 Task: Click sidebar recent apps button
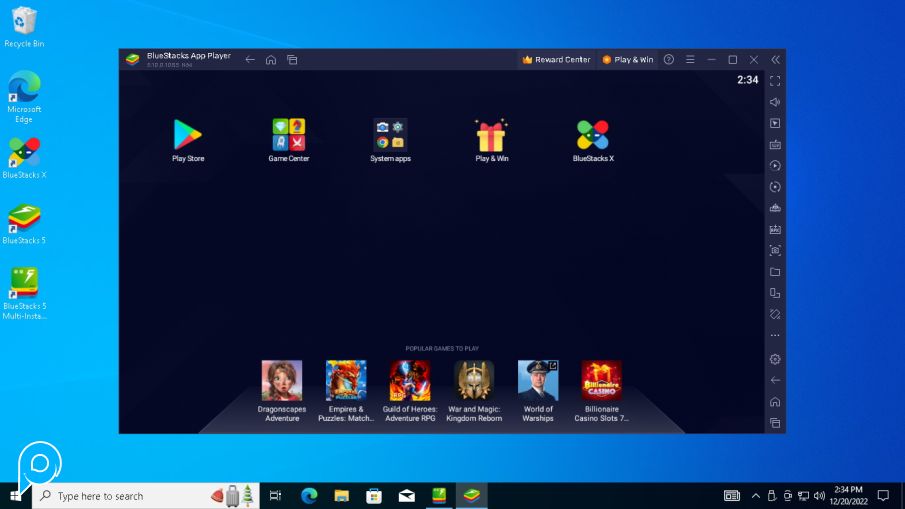pos(775,423)
